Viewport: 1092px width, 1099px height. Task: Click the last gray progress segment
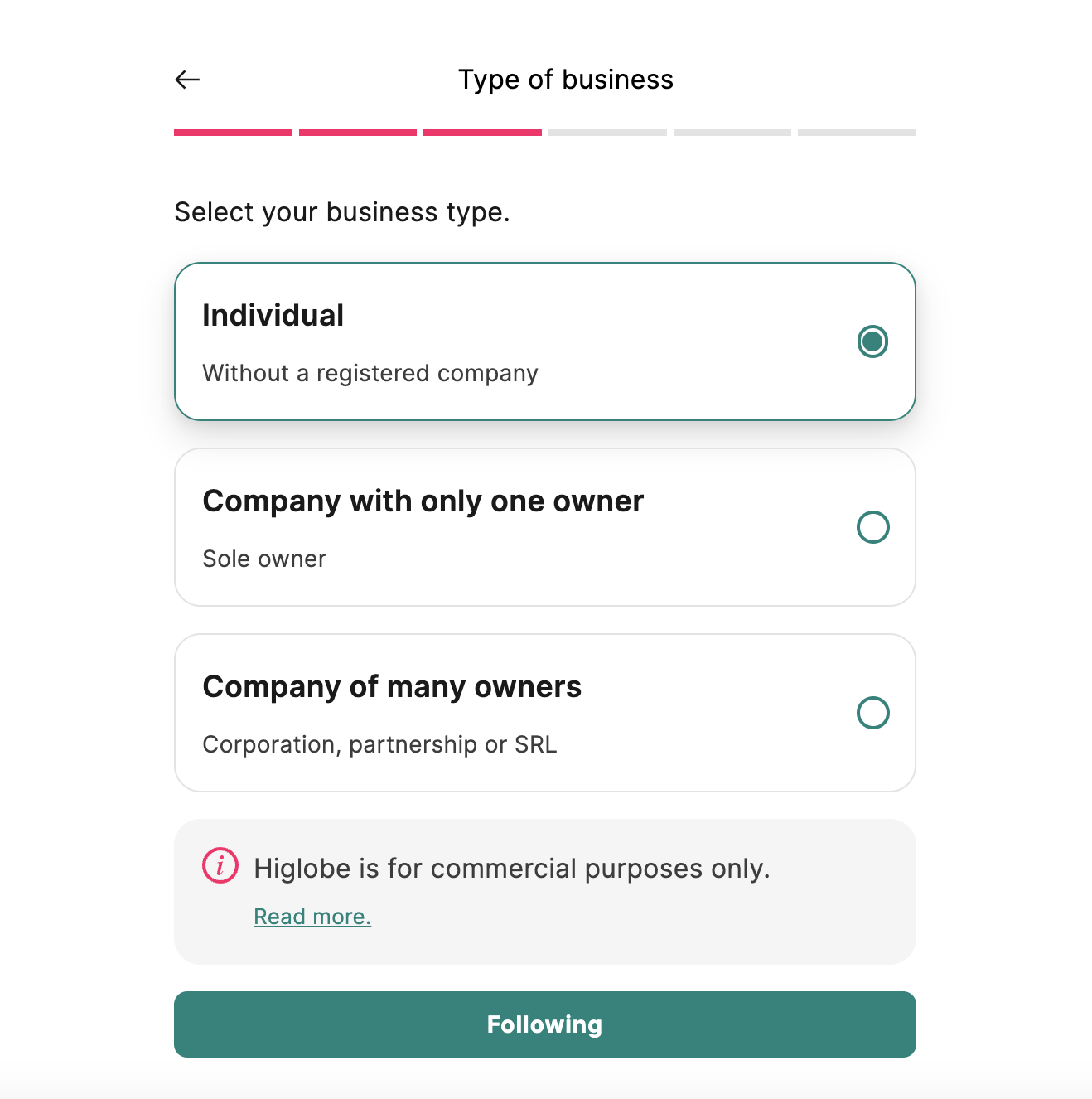(x=857, y=133)
